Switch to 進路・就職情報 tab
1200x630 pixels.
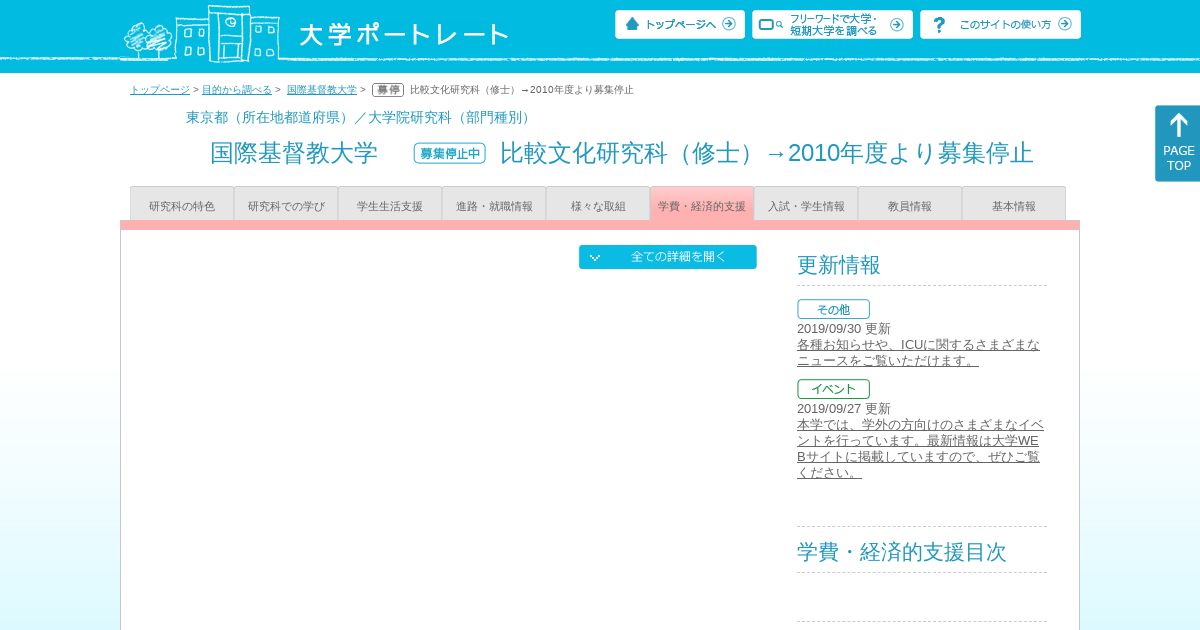[494, 204]
